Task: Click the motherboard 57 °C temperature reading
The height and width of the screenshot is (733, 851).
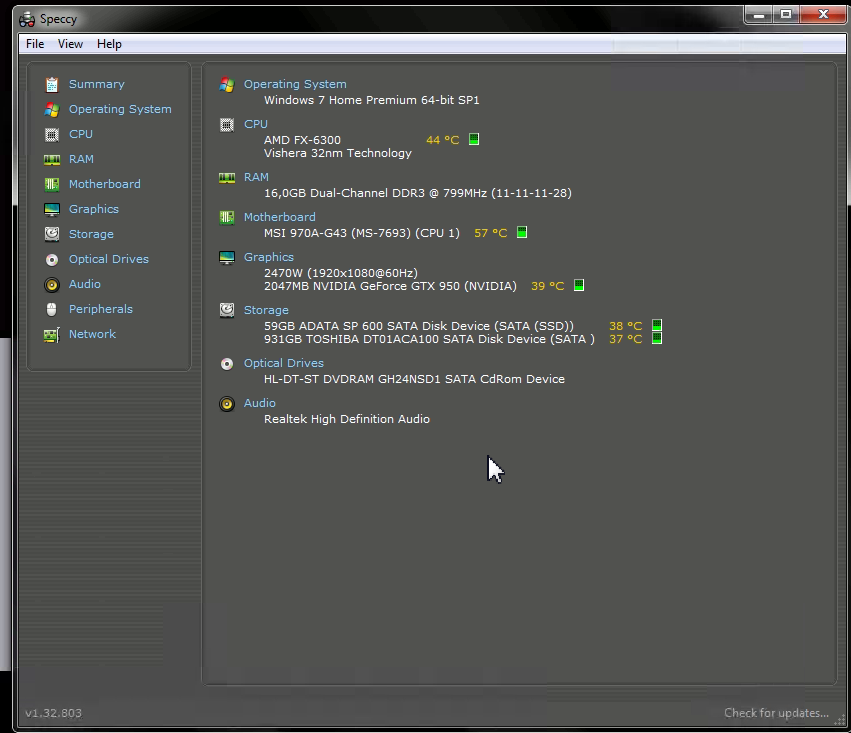Action: click(491, 233)
